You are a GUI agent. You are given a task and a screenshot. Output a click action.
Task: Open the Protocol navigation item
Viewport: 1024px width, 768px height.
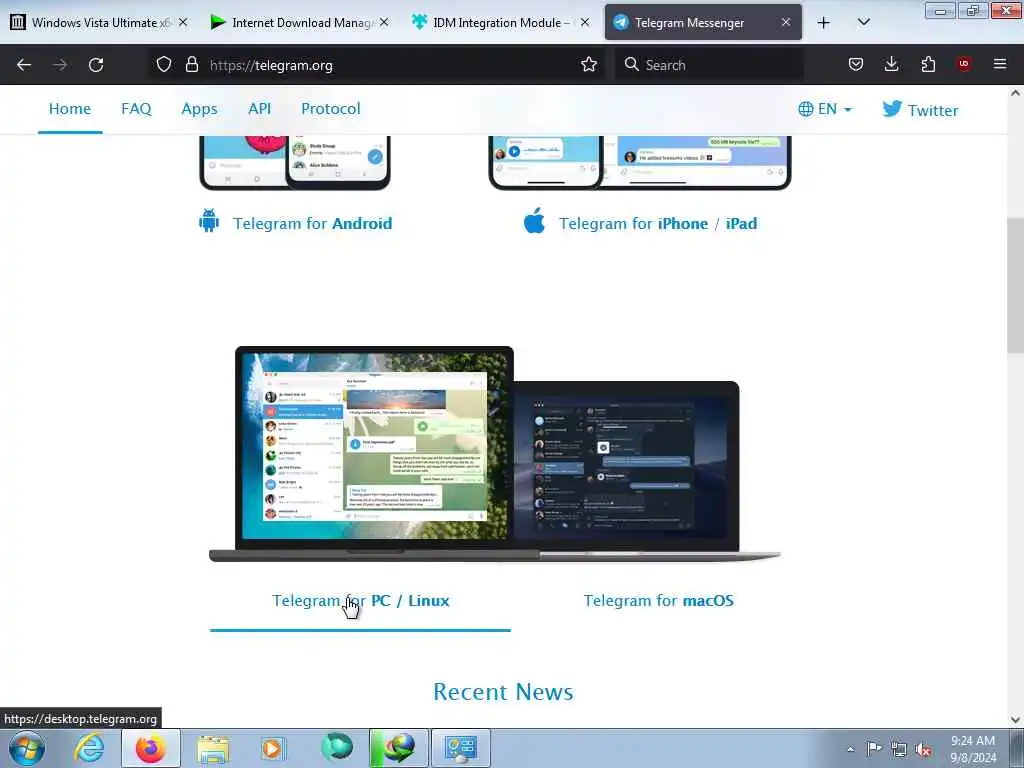pos(330,108)
